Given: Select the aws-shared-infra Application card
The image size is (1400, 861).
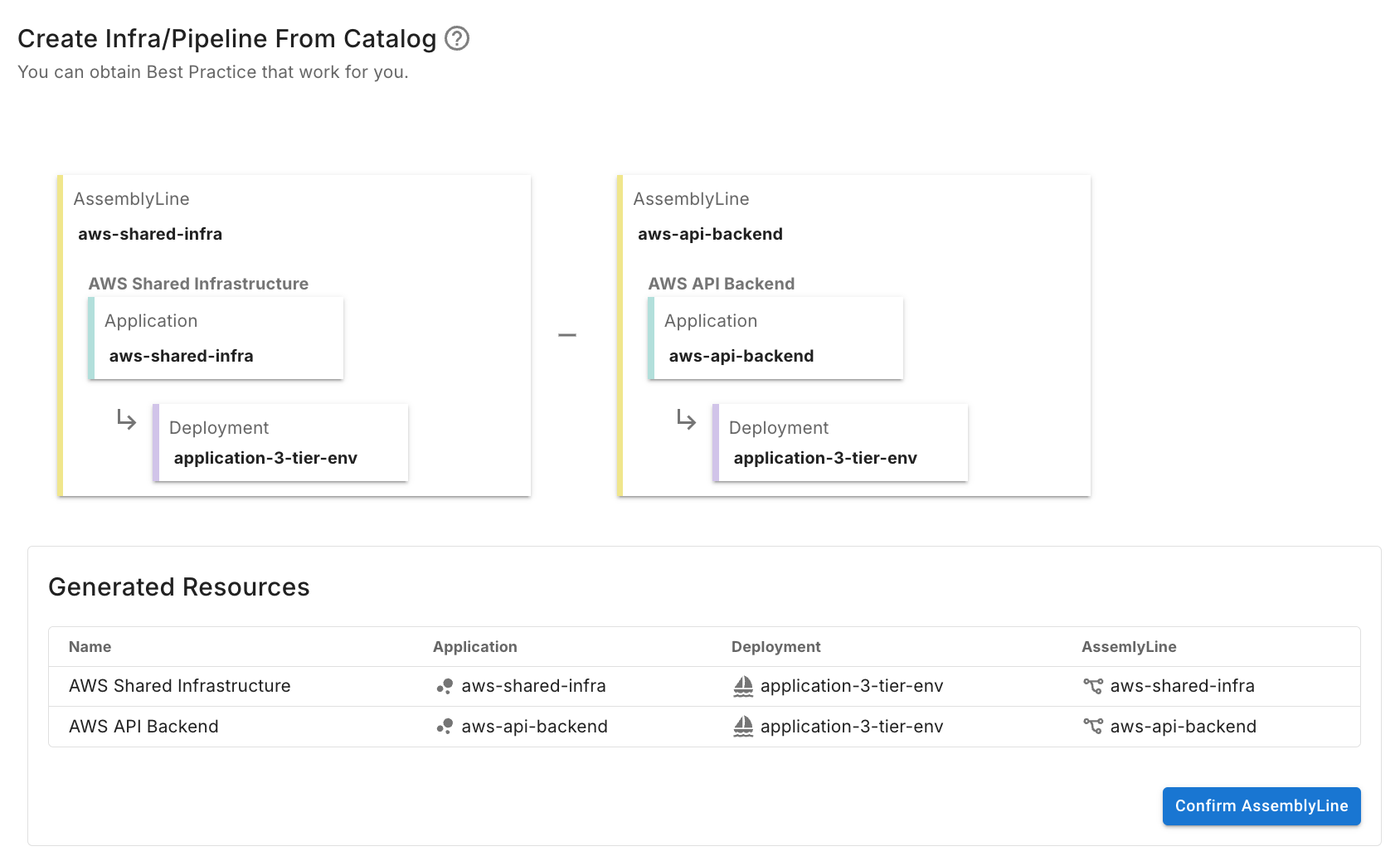Looking at the screenshot, I should point(216,338).
